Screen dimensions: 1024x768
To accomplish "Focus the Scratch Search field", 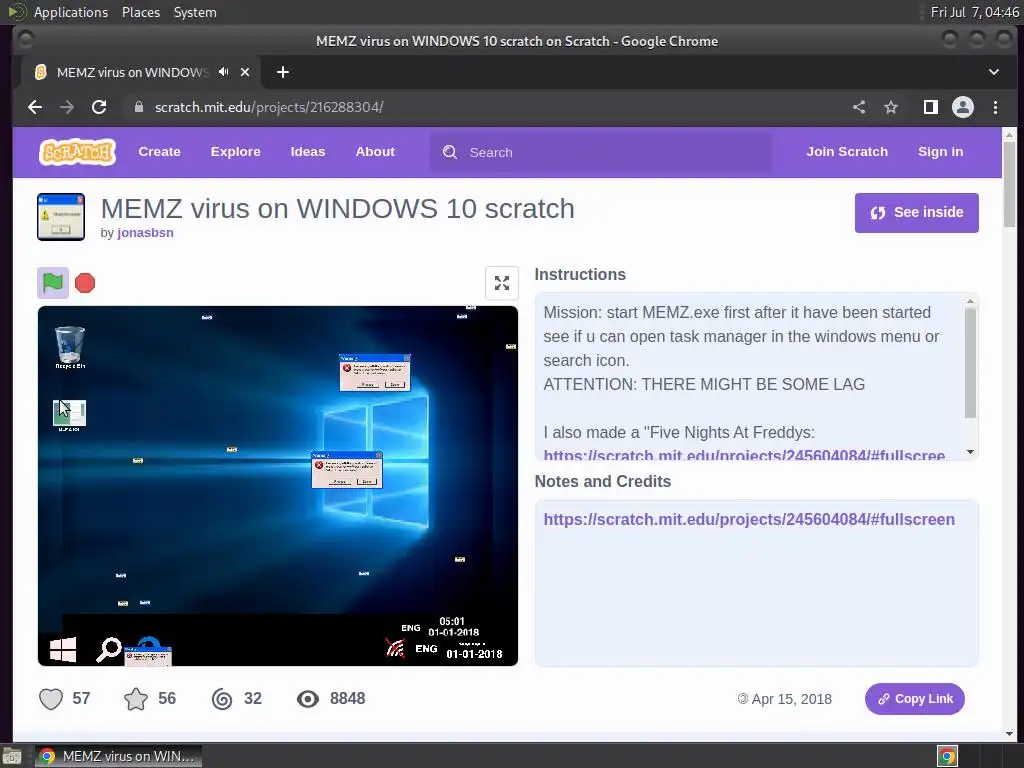I will pyautogui.click(x=600, y=152).
